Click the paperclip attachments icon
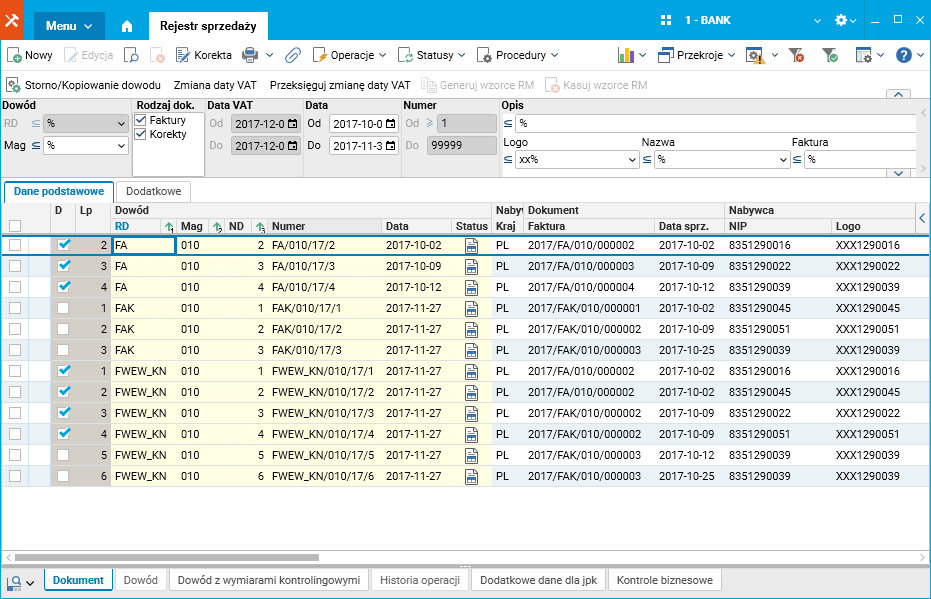 [x=293, y=55]
